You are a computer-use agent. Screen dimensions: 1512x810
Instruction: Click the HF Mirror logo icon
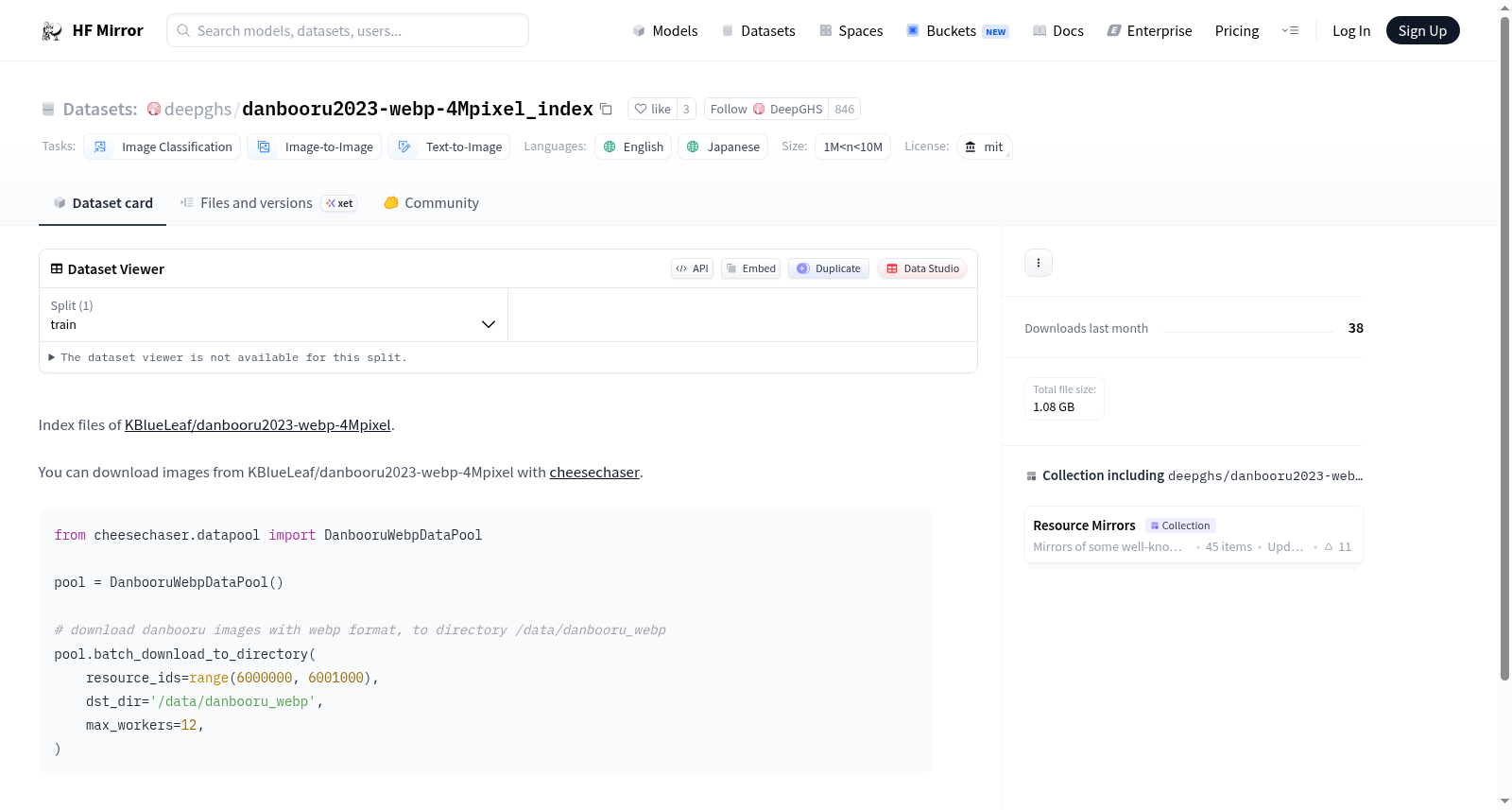[52, 31]
